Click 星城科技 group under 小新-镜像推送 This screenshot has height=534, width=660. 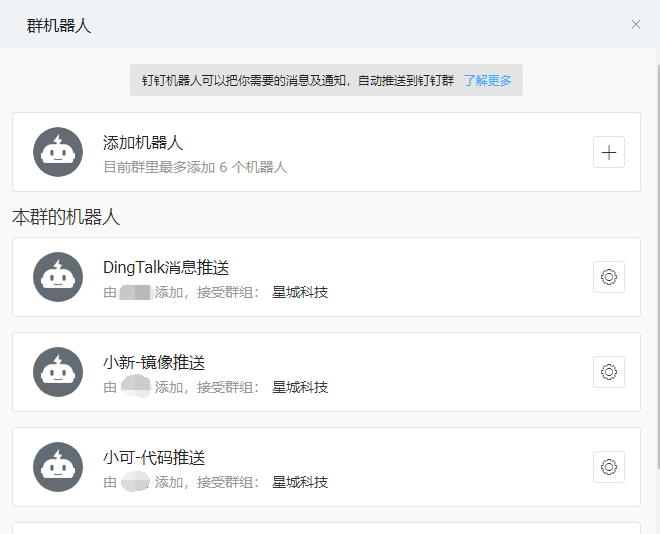(x=300, y=387)
